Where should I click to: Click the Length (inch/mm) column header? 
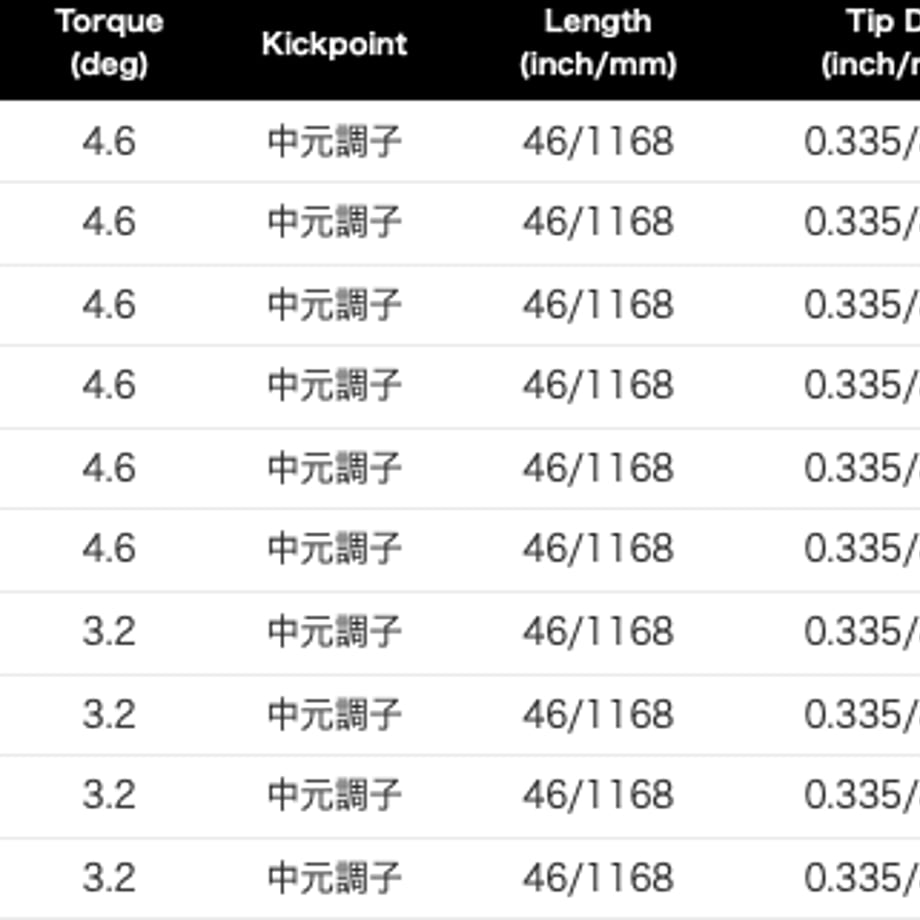(598, 43)
